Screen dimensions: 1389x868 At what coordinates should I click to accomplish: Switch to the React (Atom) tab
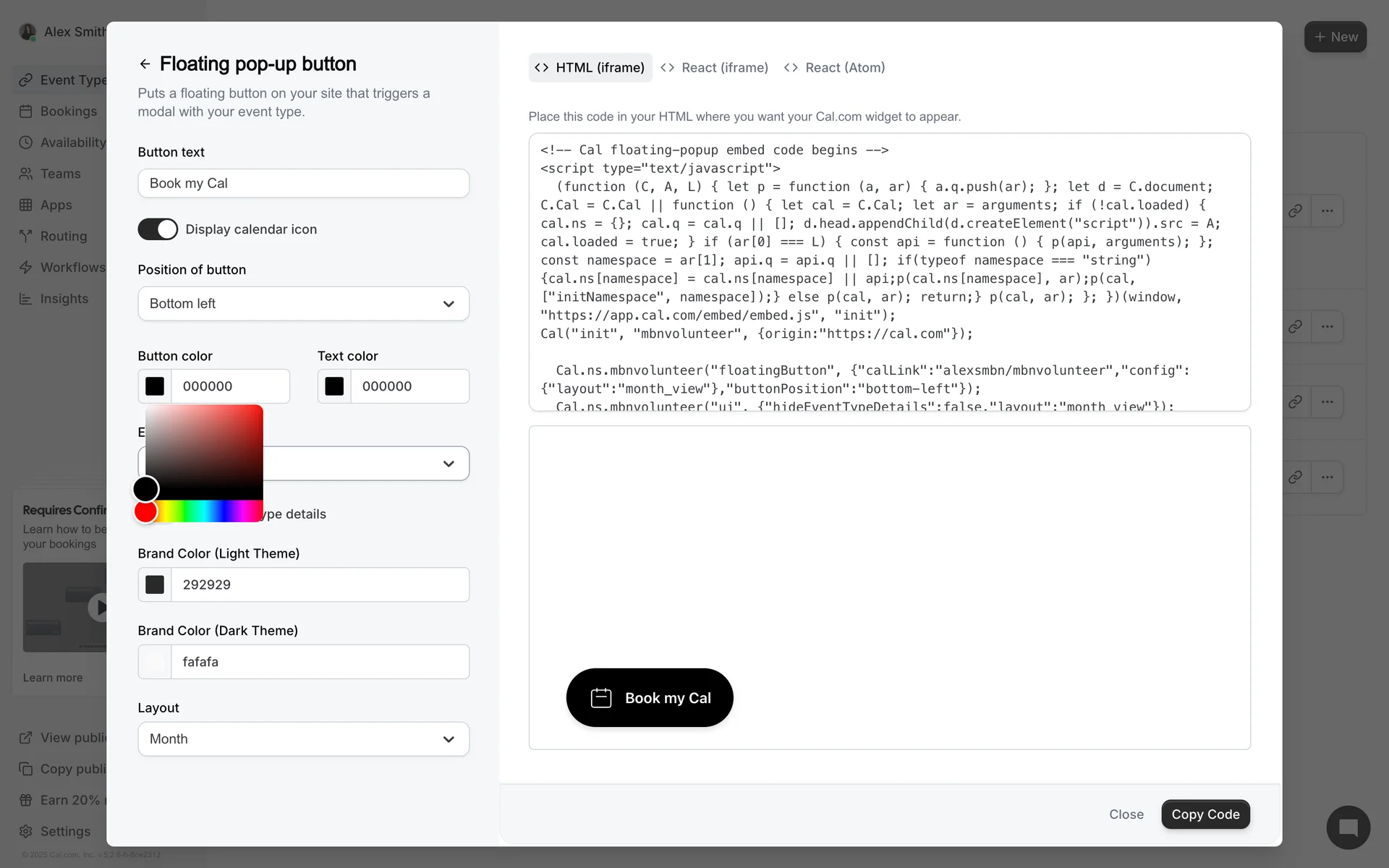click(835, 67)
